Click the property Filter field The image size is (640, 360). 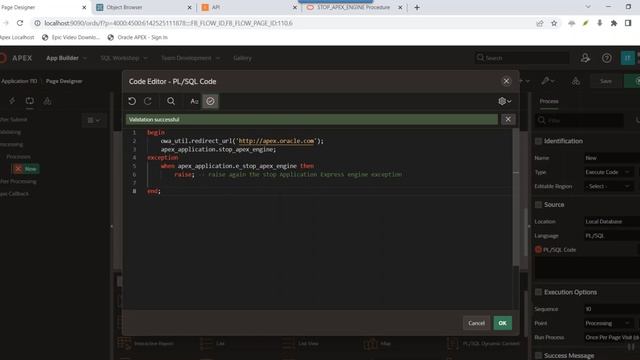[x=580, y=120]
